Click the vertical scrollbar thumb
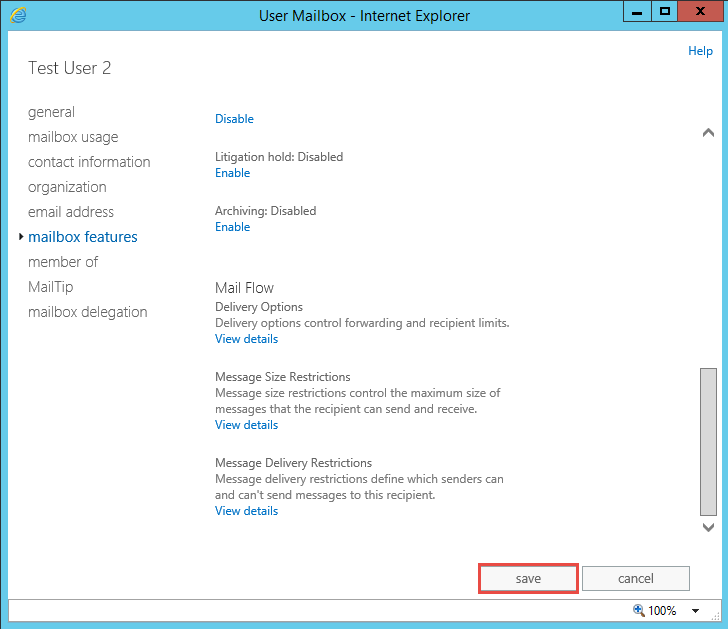Screen dimensions: 728x629 [708, 441]
